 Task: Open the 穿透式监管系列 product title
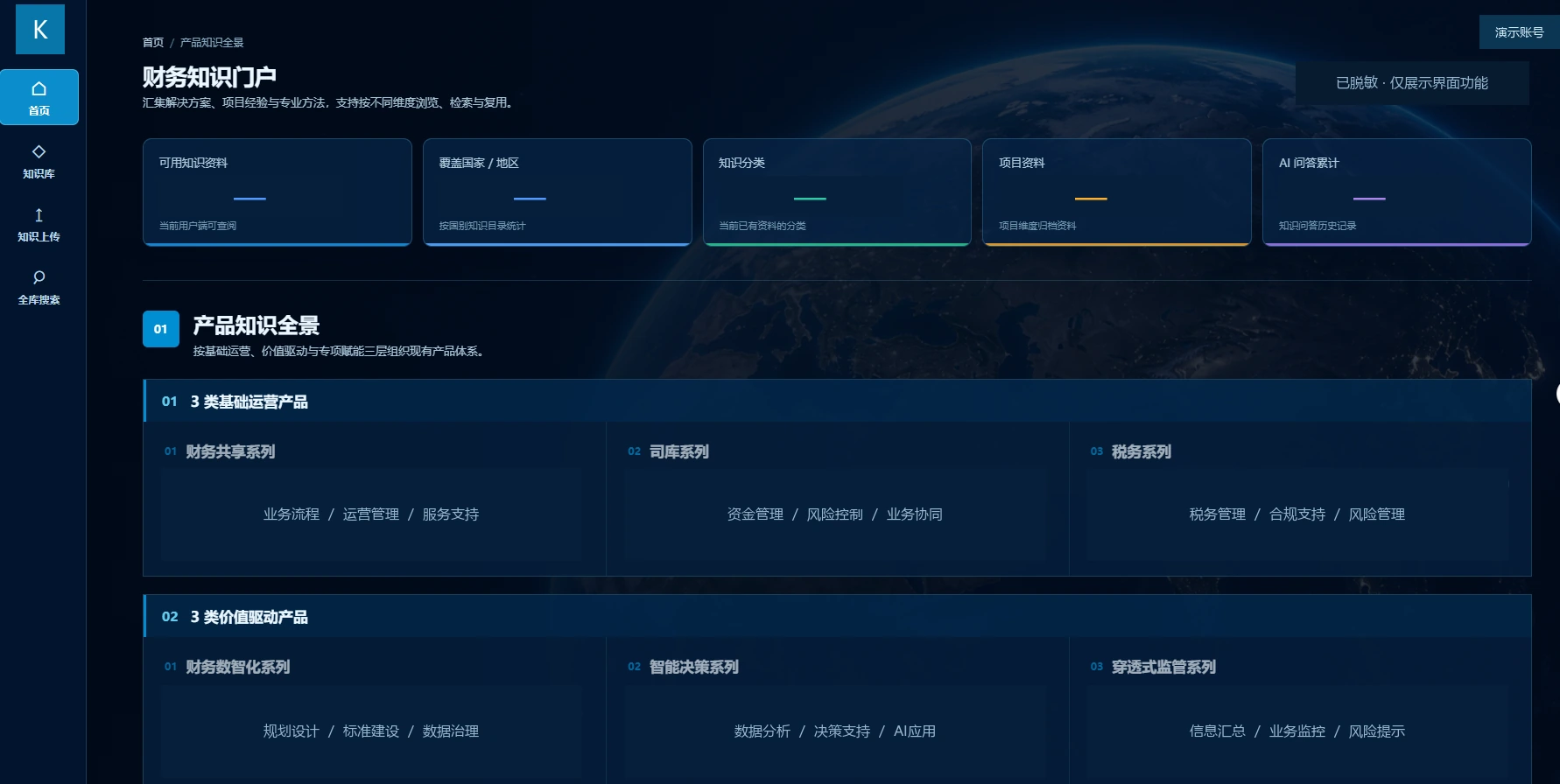(x=1164, y=667)
